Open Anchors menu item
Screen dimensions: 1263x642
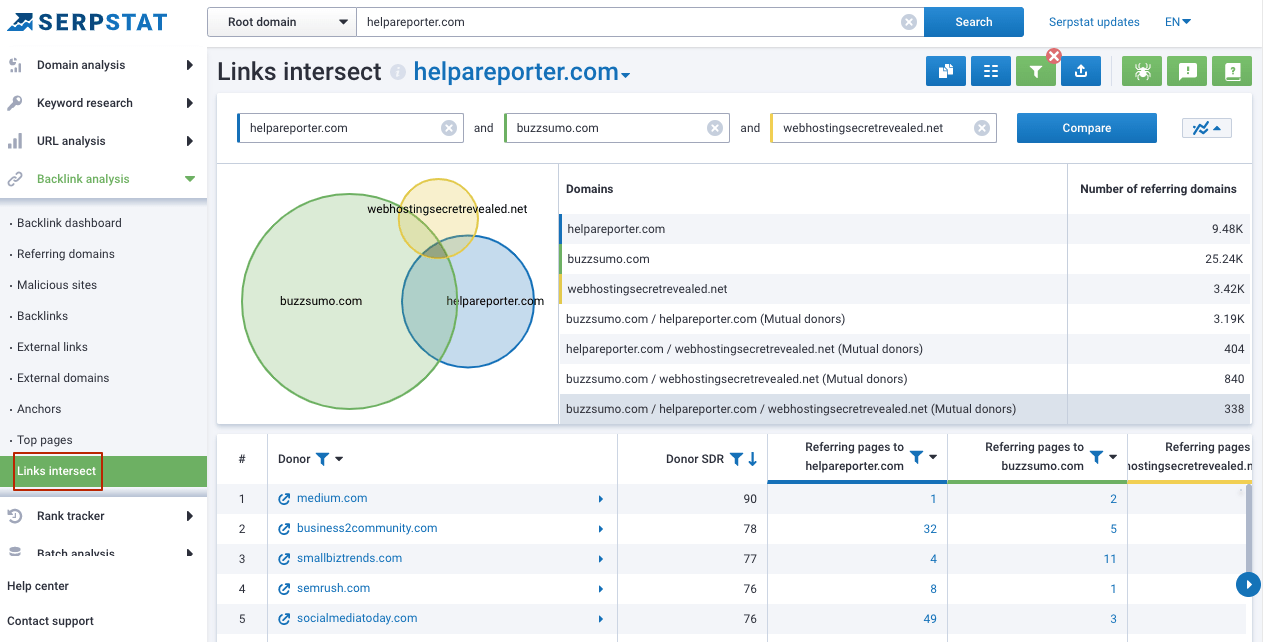(x=39, y=409)
